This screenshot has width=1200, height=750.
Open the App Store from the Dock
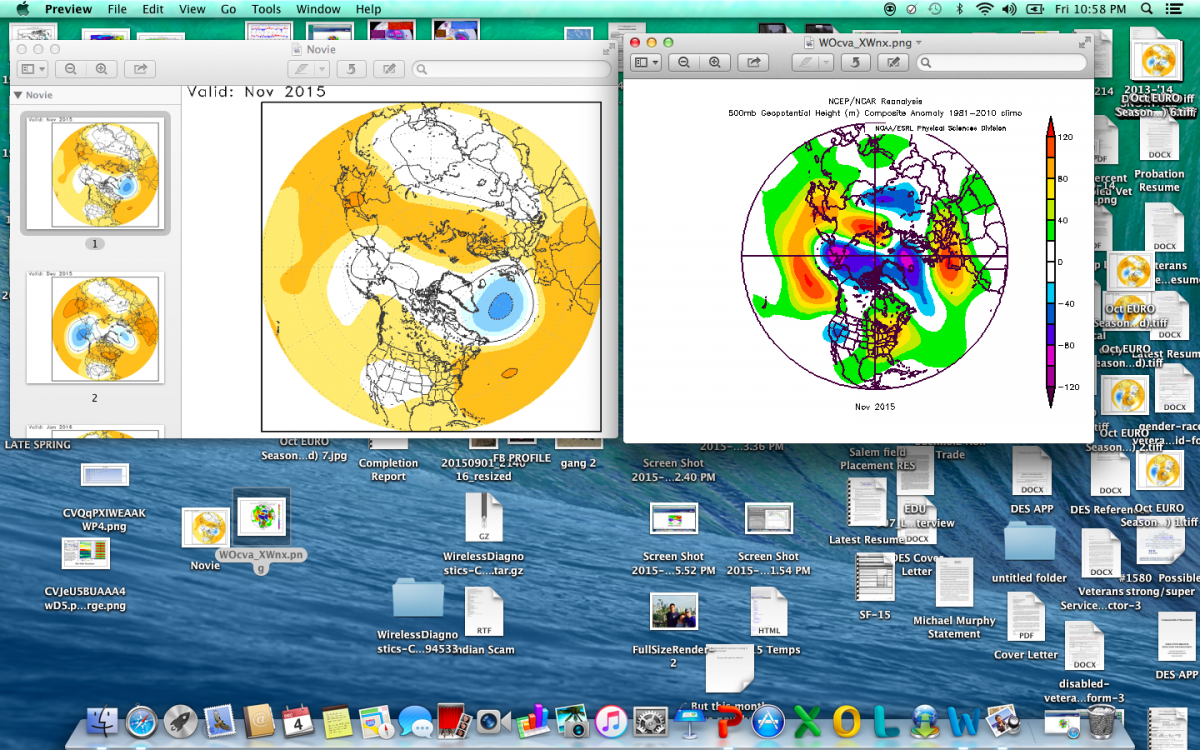click(x=767, y=722)
